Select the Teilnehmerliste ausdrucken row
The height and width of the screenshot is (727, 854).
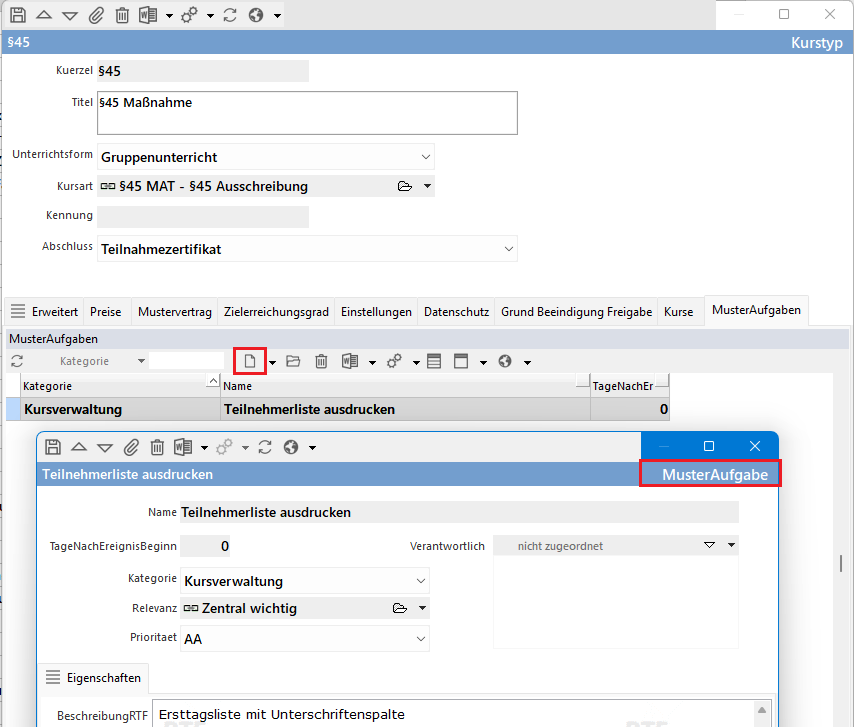coord(400,409)
